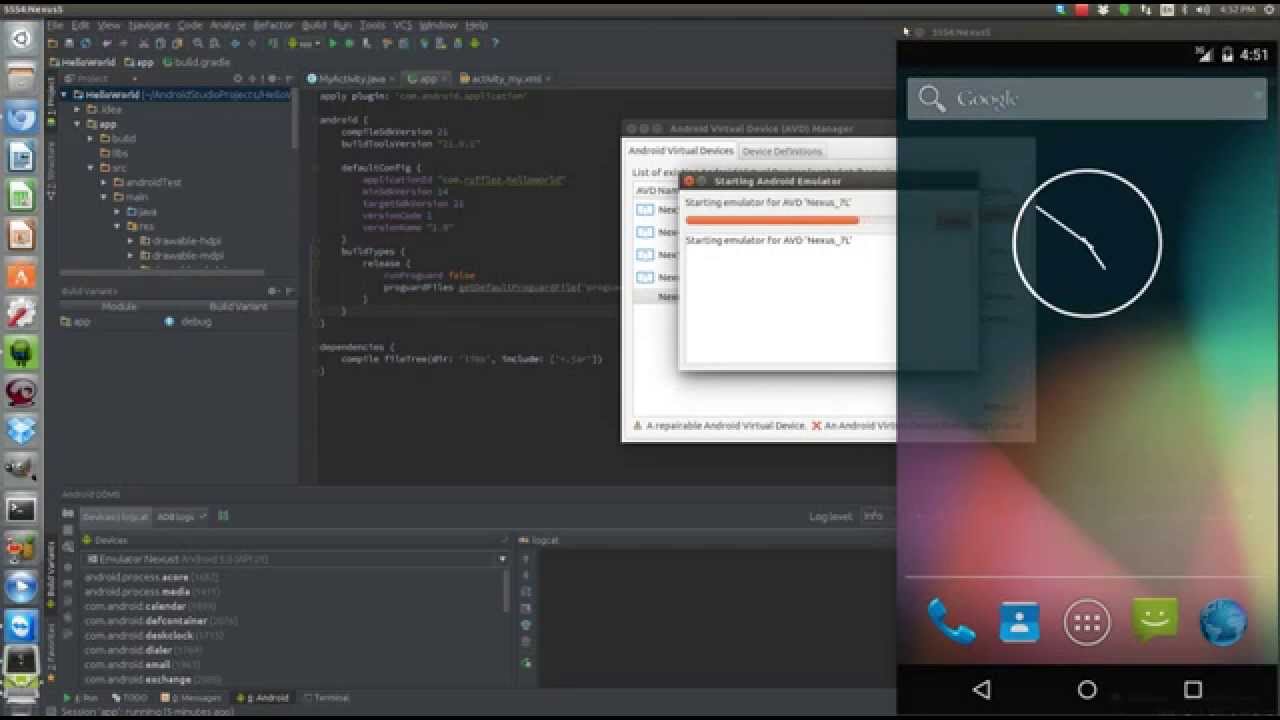
Task: Open the Emulator Nexus5 device dropdown
Action: point(295,559)
